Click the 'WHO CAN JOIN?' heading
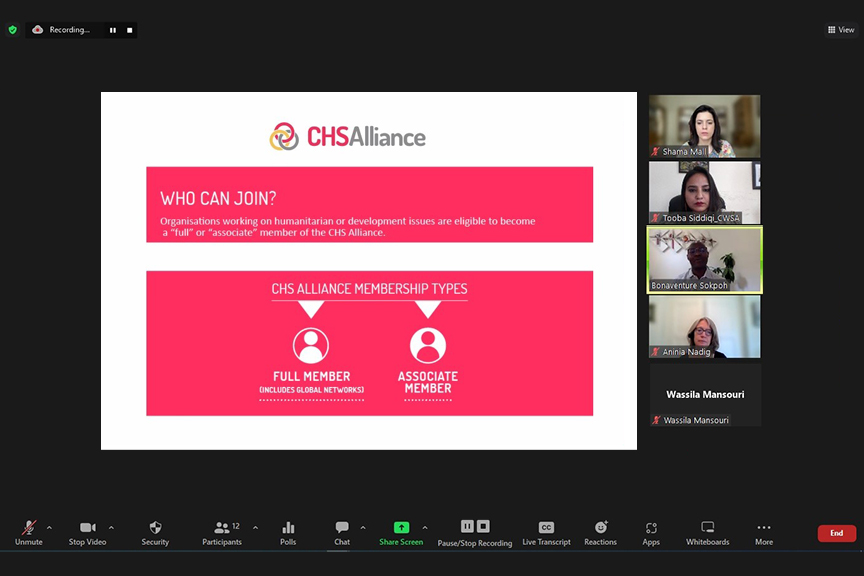 (x=218, y=198)
